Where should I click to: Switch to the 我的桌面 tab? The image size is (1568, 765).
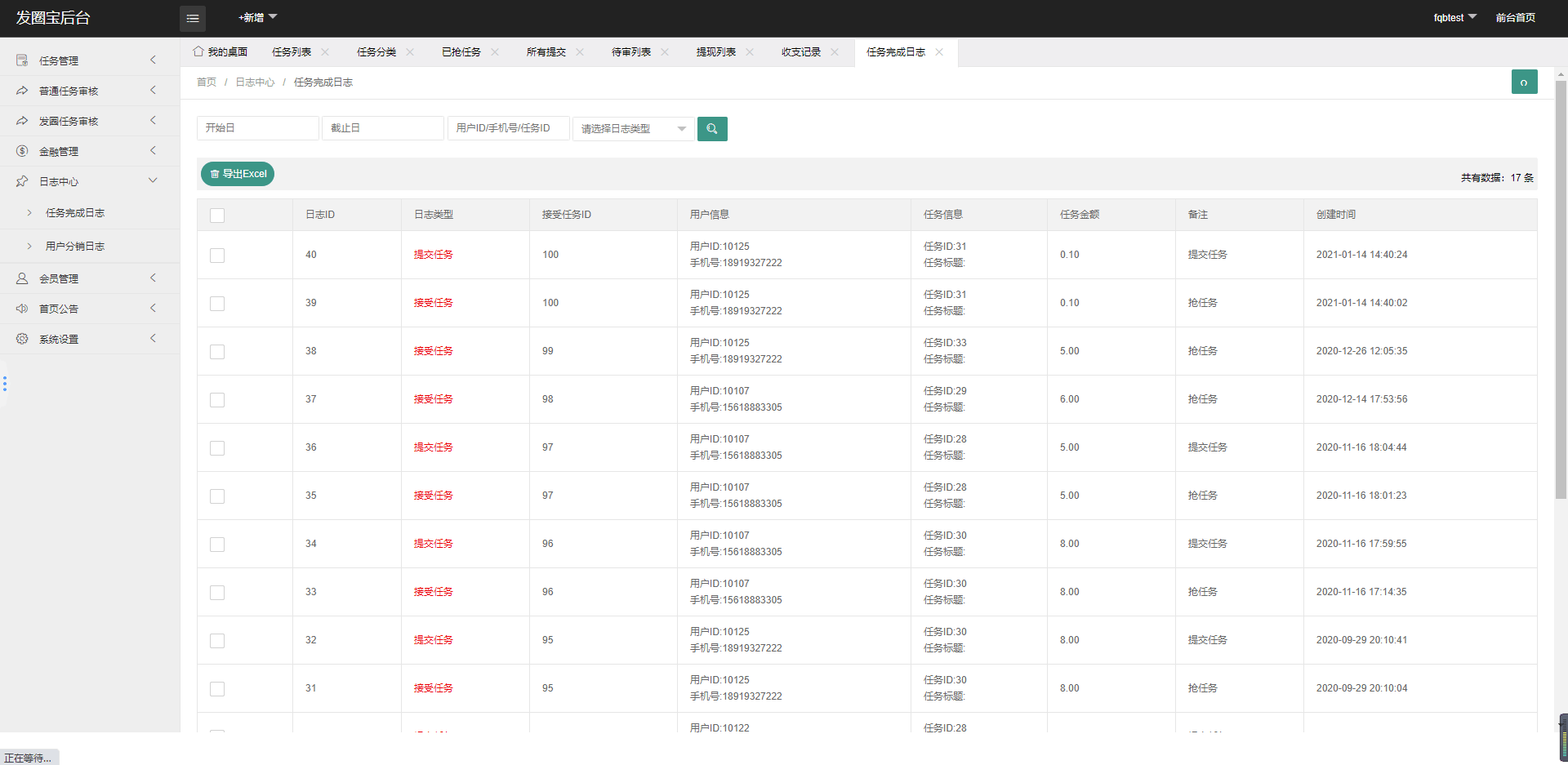point(220,52)
